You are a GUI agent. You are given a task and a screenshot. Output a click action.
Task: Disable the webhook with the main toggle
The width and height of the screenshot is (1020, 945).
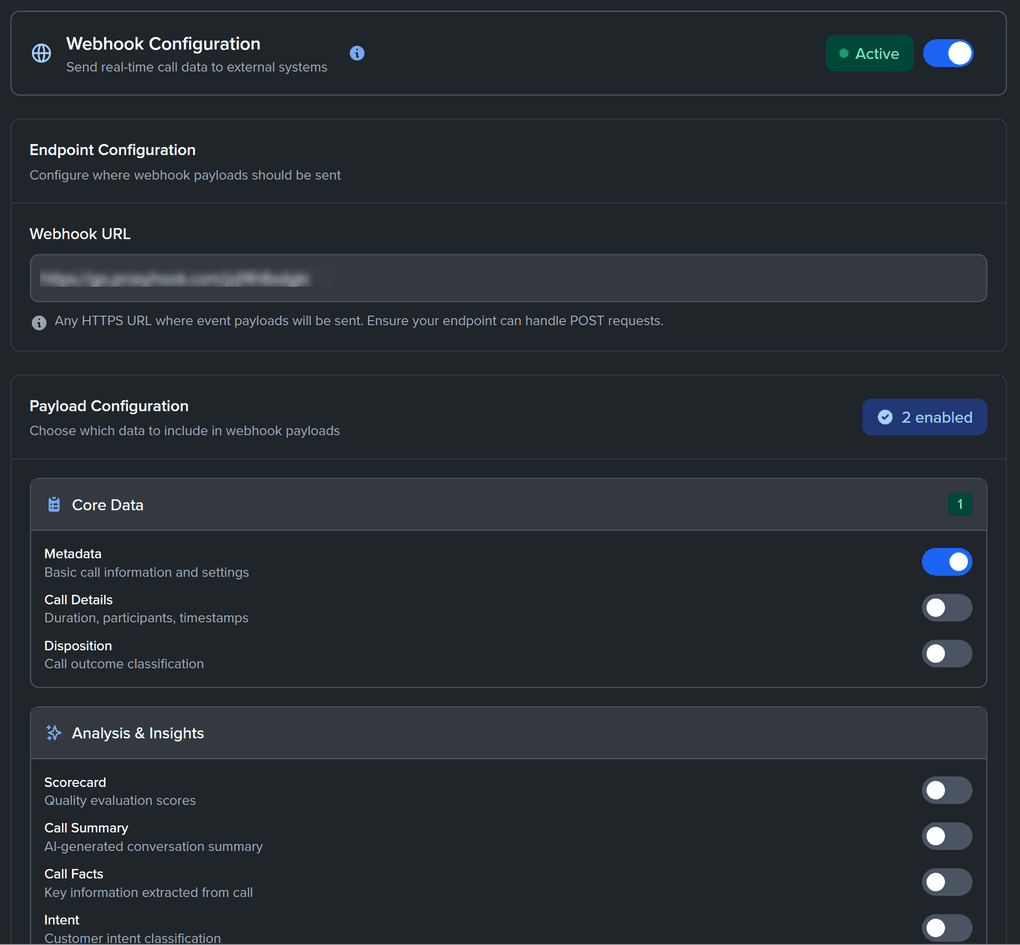(948, 53)
